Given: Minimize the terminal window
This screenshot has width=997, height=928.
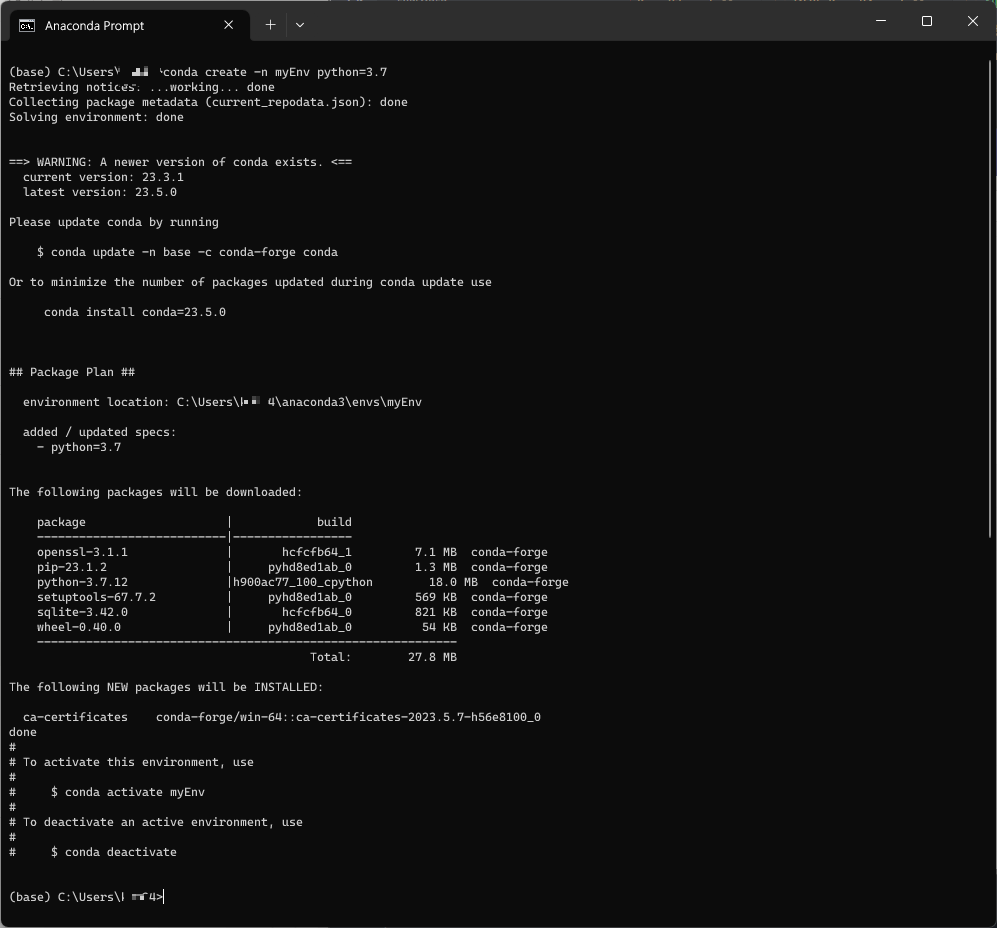Looking at the screenshot, I should point(881,21).
